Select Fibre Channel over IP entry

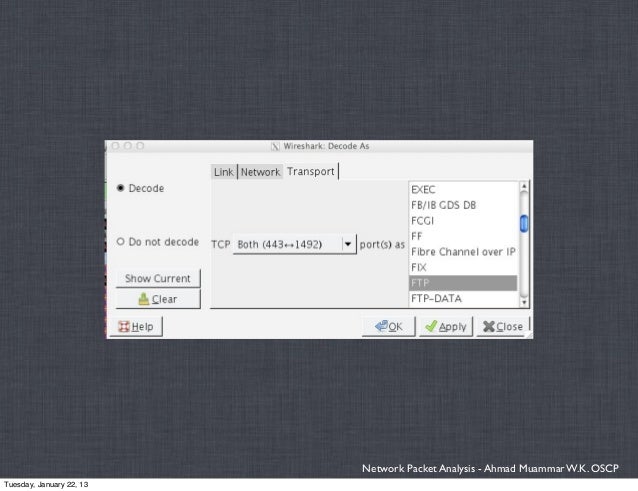tap(463, 252)
